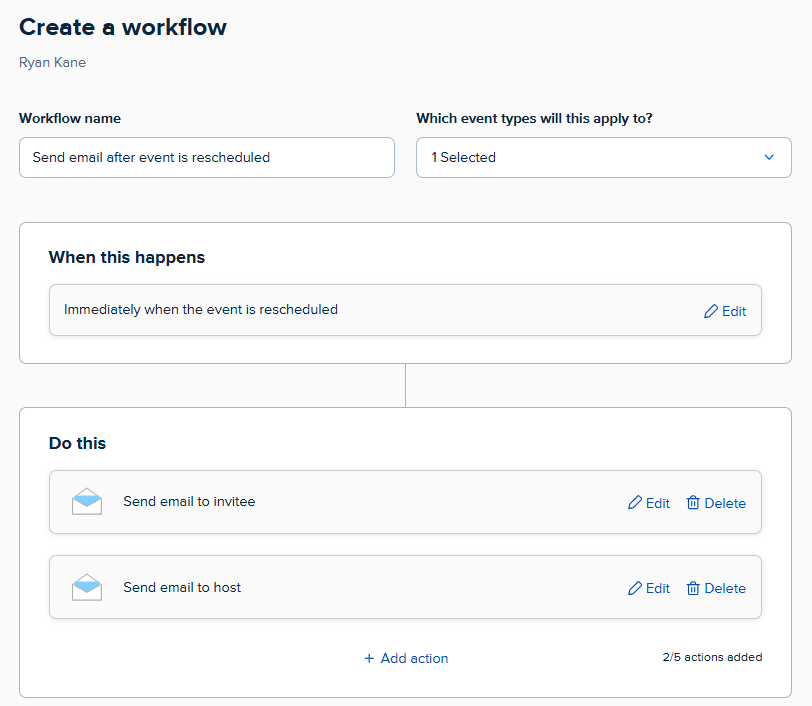Click the trash icon on the invitee action

693,503
